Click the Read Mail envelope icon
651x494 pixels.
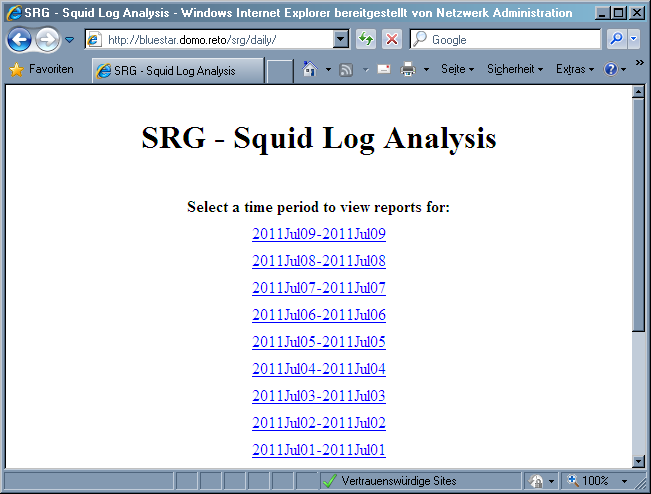tap(383, 70)
